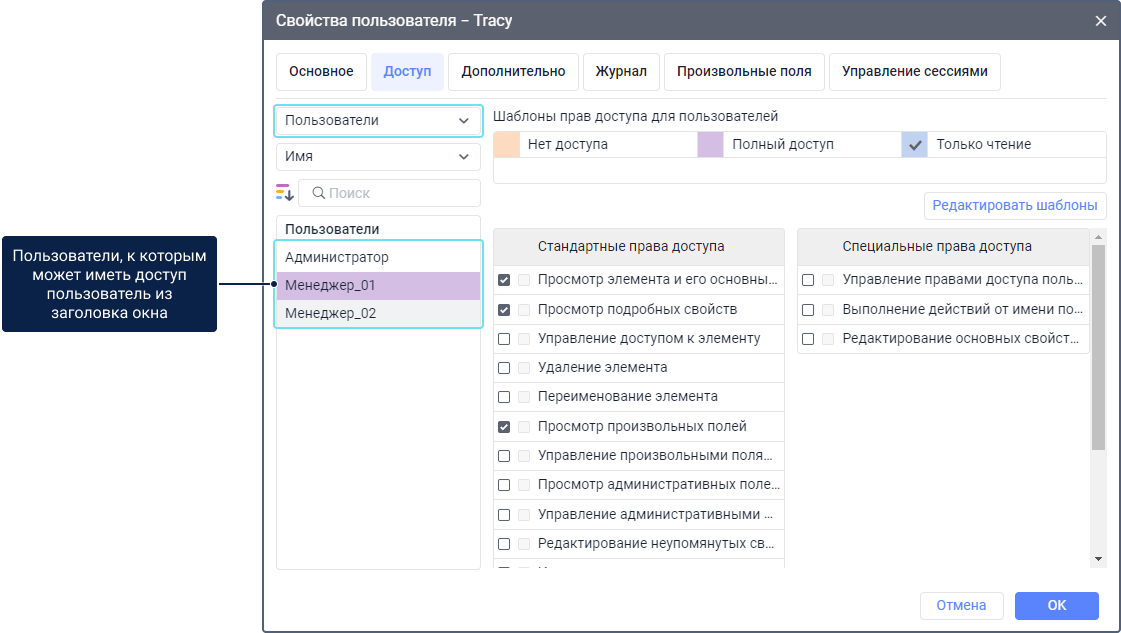The width and height of the screenshot is (1121, 633).
Task: Click the checkmark icon for Только чтение template
Action: 915,145
